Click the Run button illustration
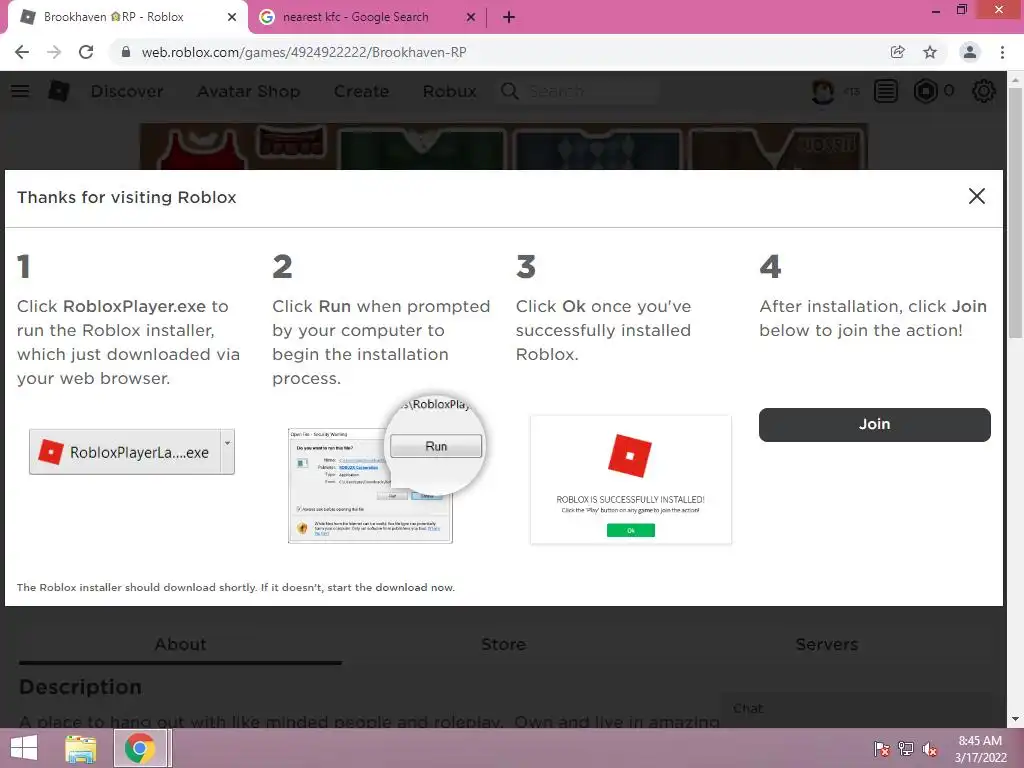Image resolution: width=1024 pixels, height=768 pixels. point(436,446)
